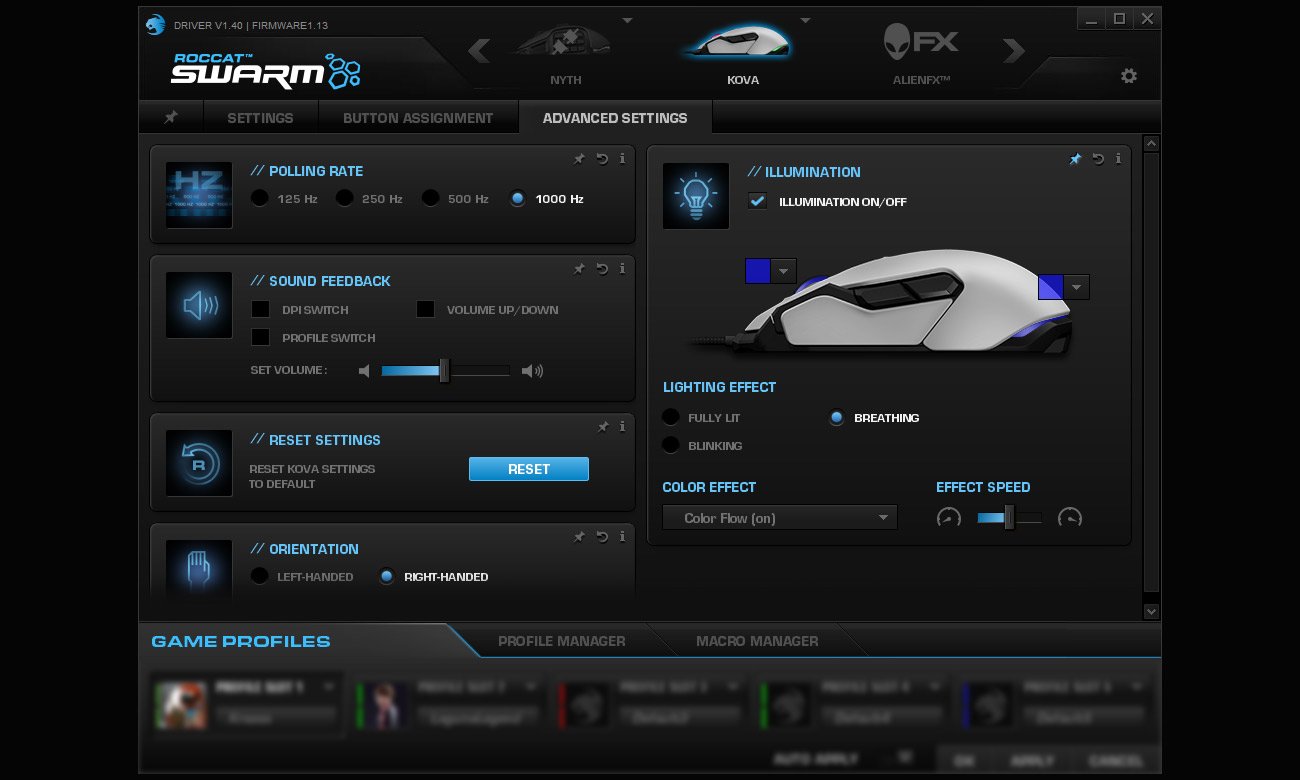
Task: Select 1000 Hz polling rate
Action: coord(517,198)
